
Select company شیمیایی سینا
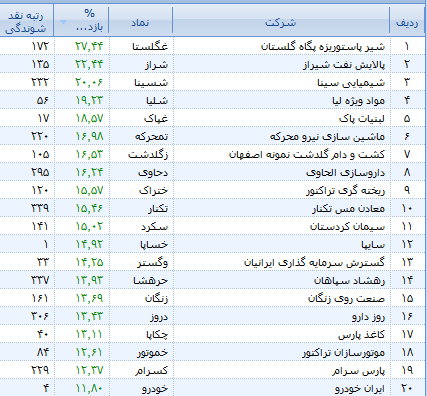(x=351, y=82)
